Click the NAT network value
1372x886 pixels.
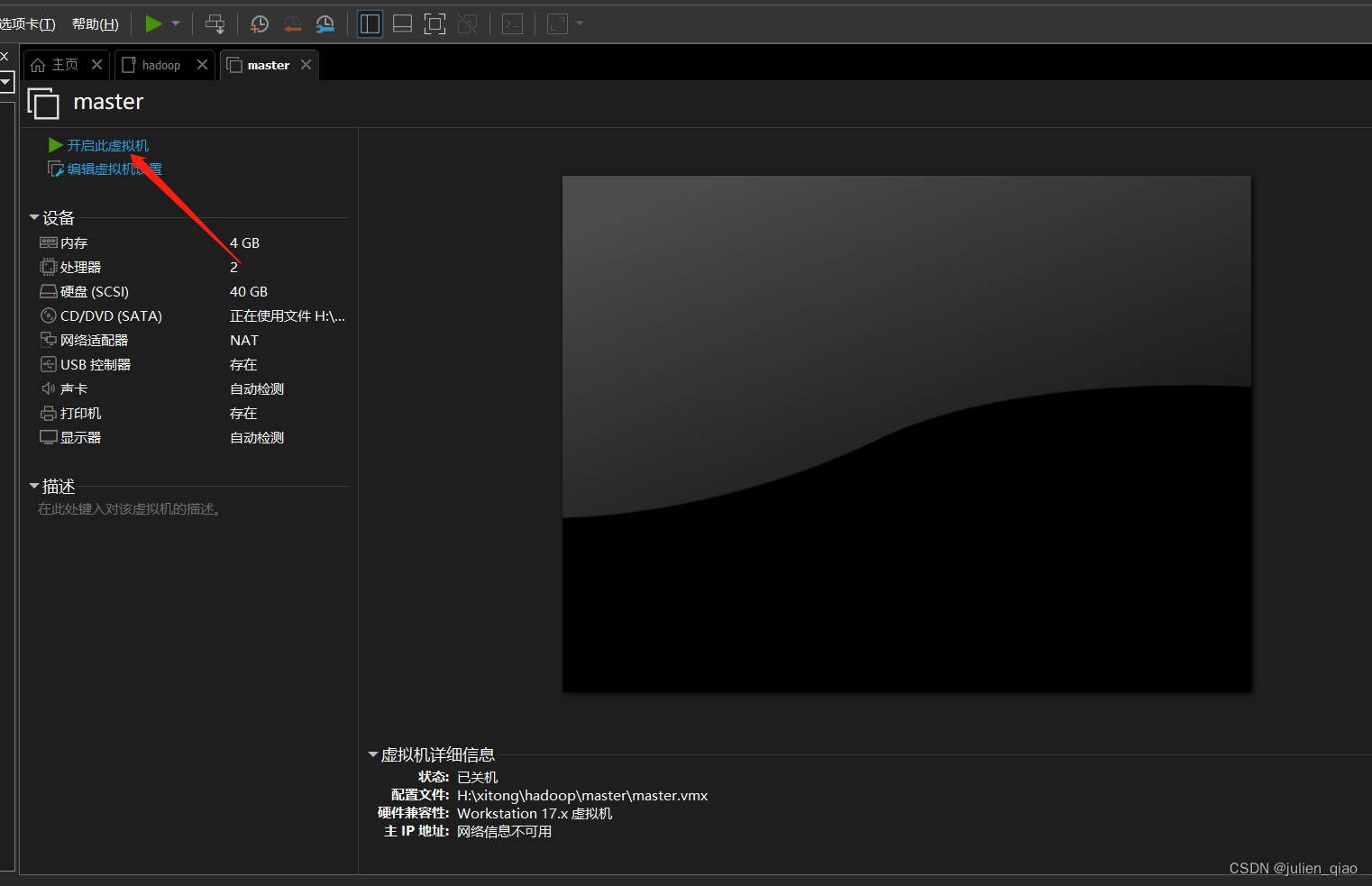coord(244,340)
